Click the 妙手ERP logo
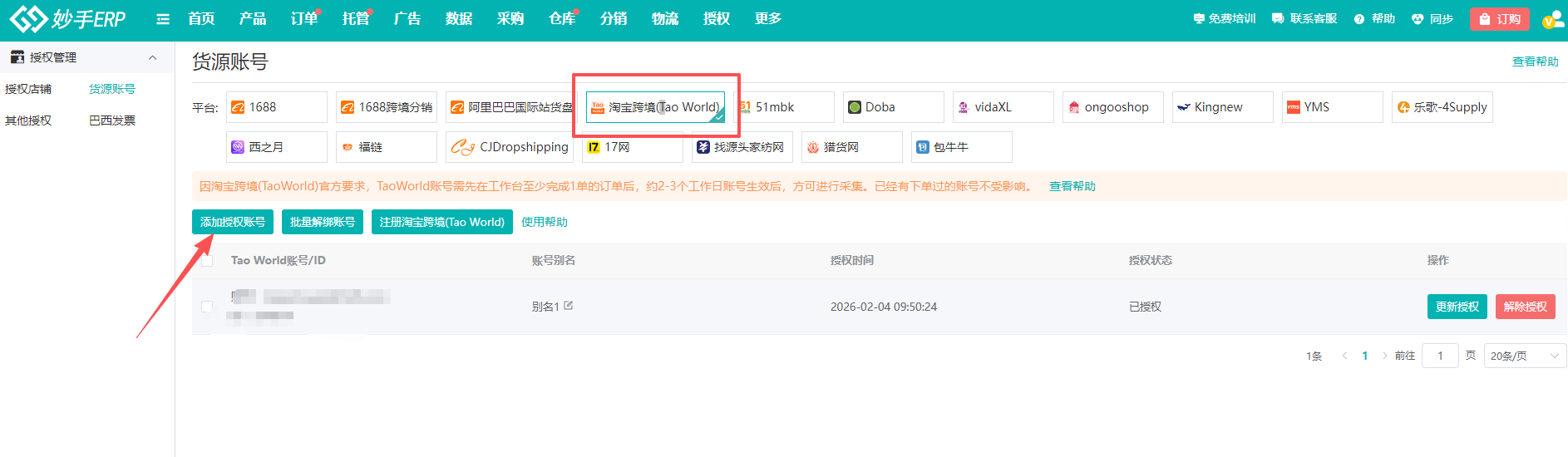1568x457 pixels. [67, 18]
